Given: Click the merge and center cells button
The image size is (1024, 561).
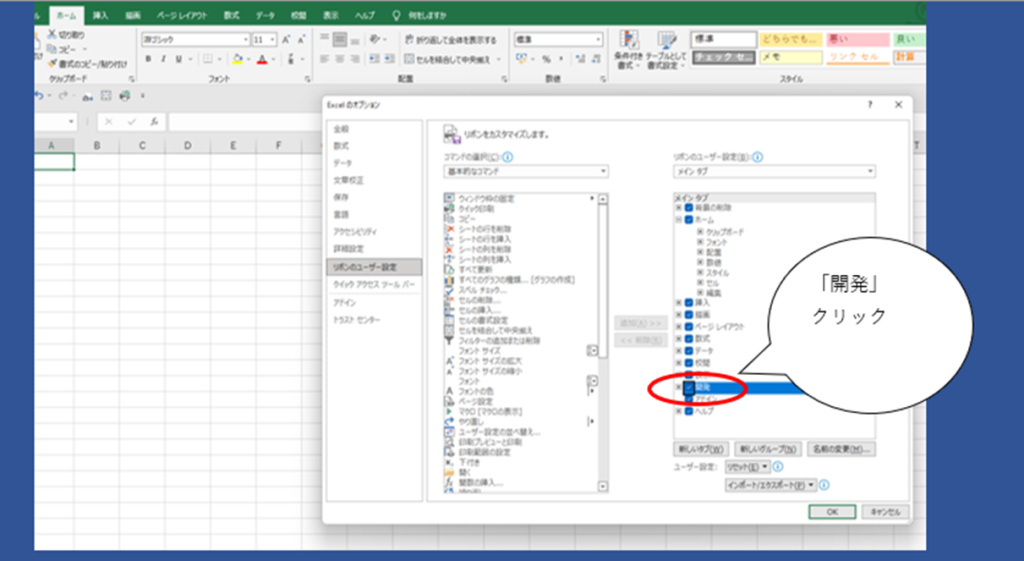Looking at the screenshot, I should [x=447, y=59].
